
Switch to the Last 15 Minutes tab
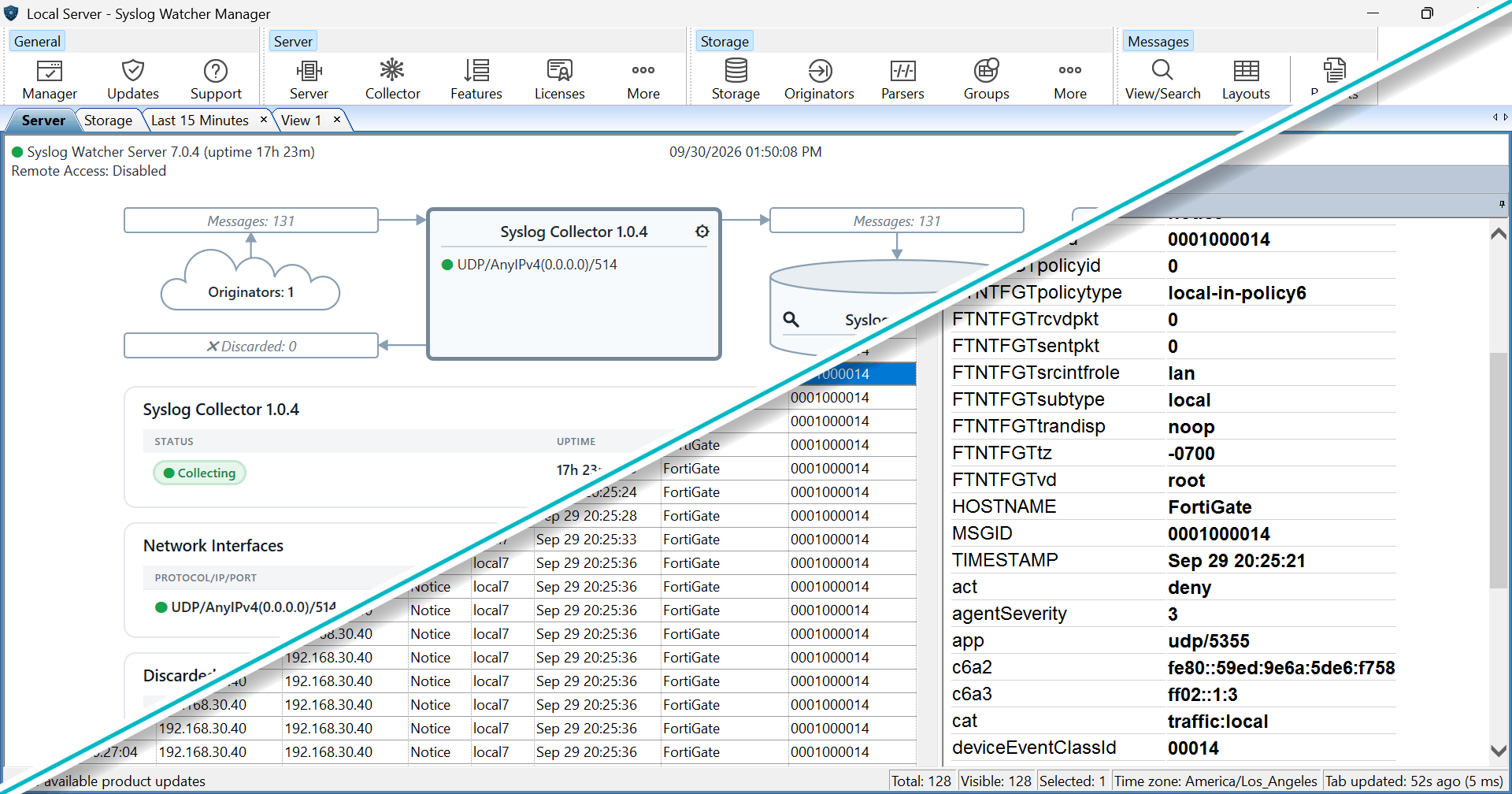point(200,121)
